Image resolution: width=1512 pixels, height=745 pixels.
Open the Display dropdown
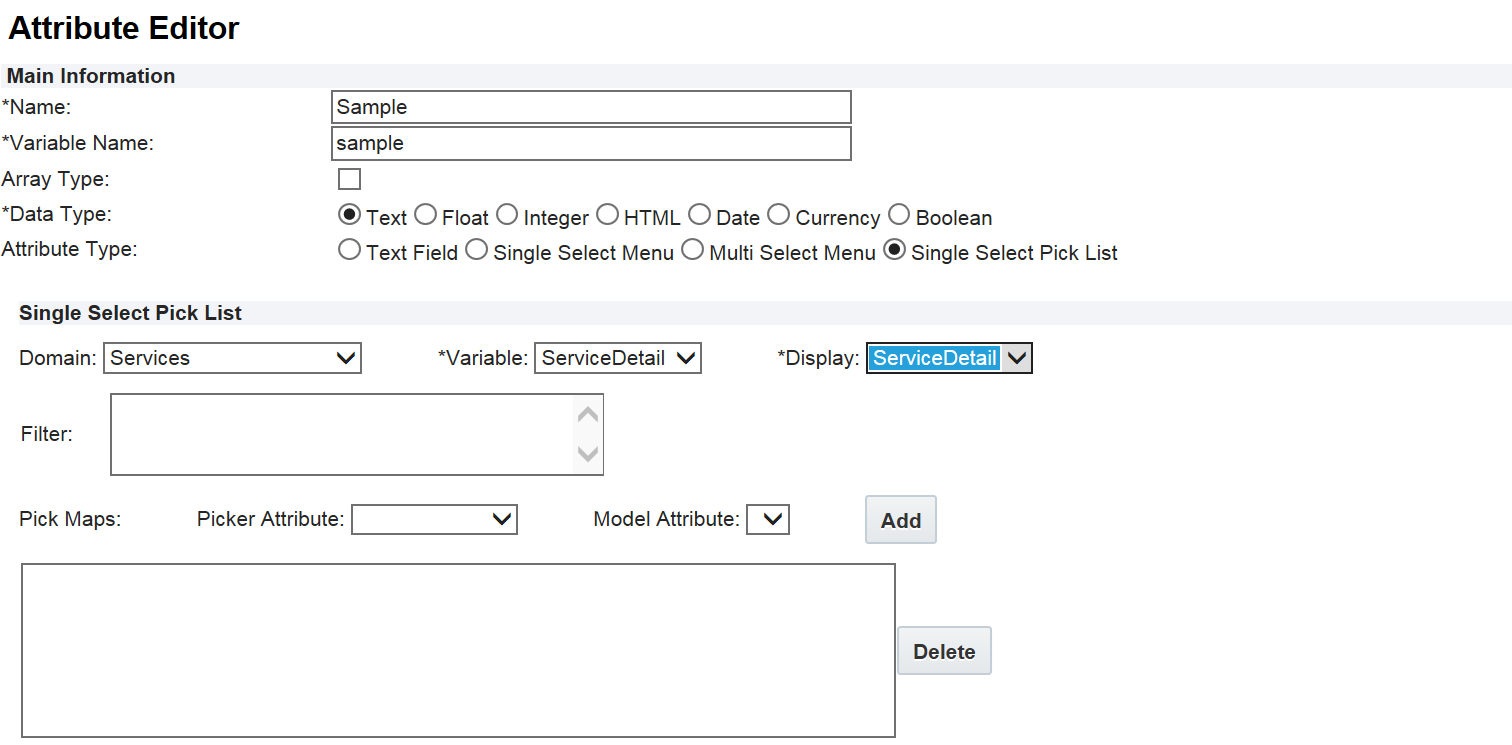(x=949, y=358)
